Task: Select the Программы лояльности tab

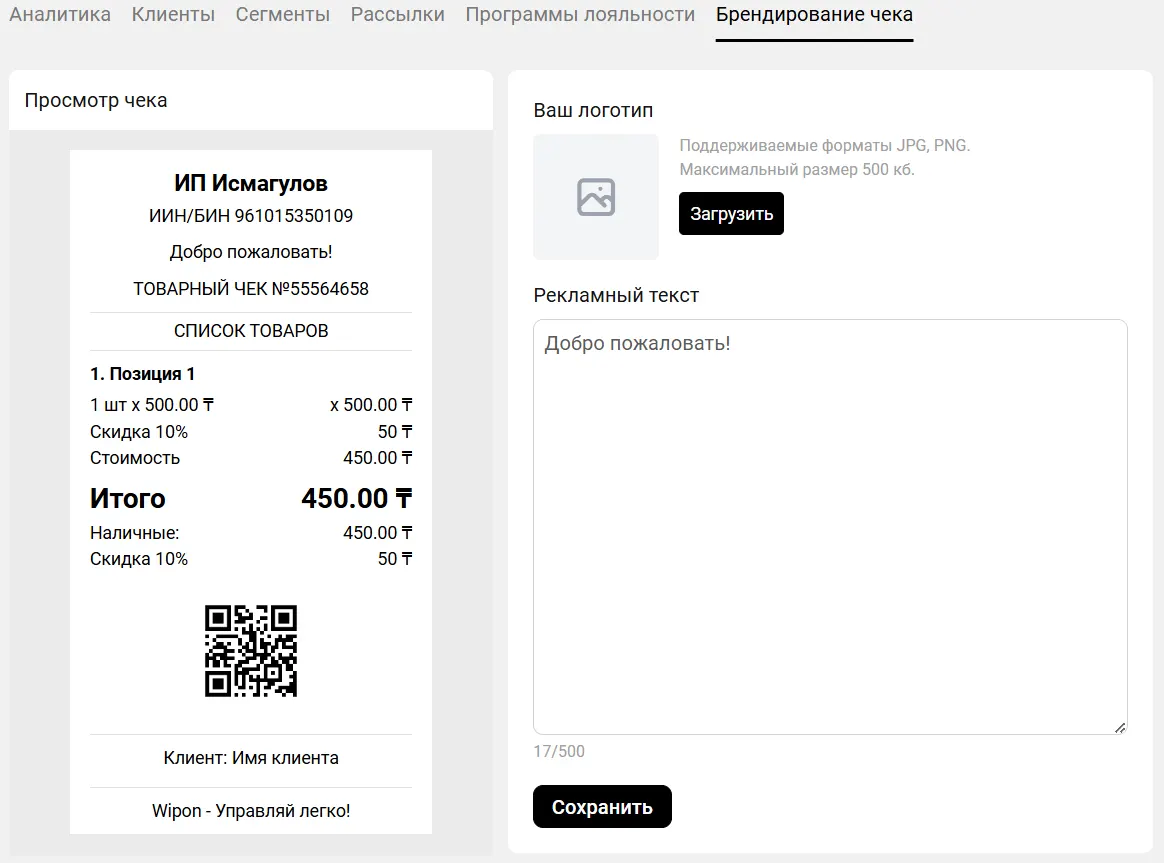Action: point(580,15)
